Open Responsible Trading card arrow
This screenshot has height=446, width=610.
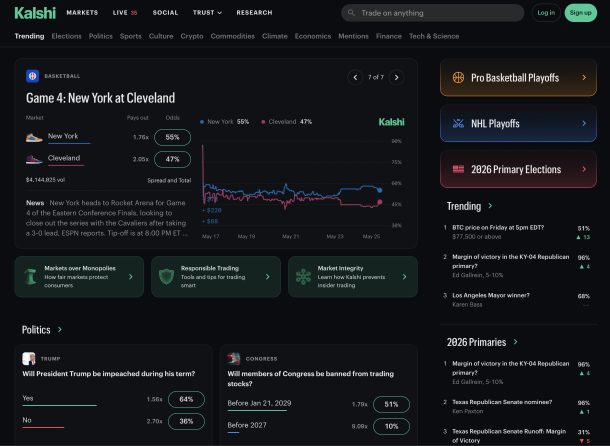(x=268, y=276)
